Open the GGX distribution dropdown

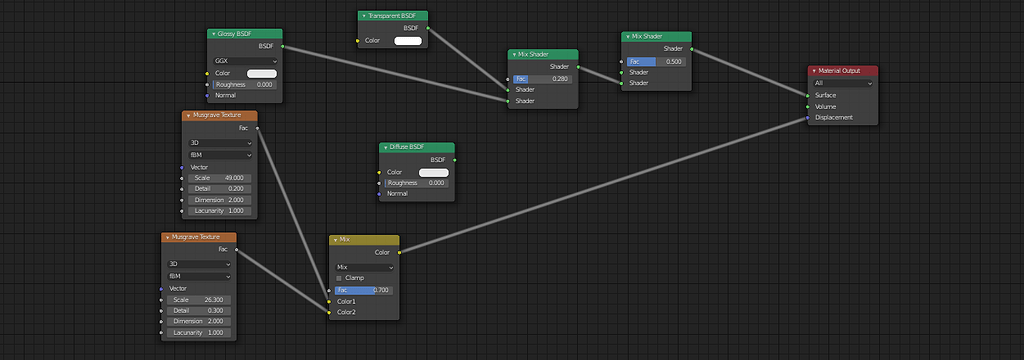click(245, 61)
